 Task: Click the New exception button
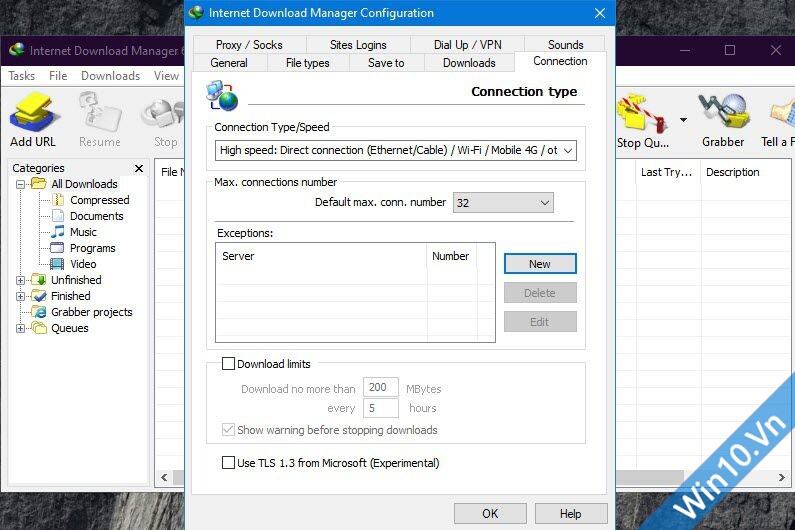point(539,264)
